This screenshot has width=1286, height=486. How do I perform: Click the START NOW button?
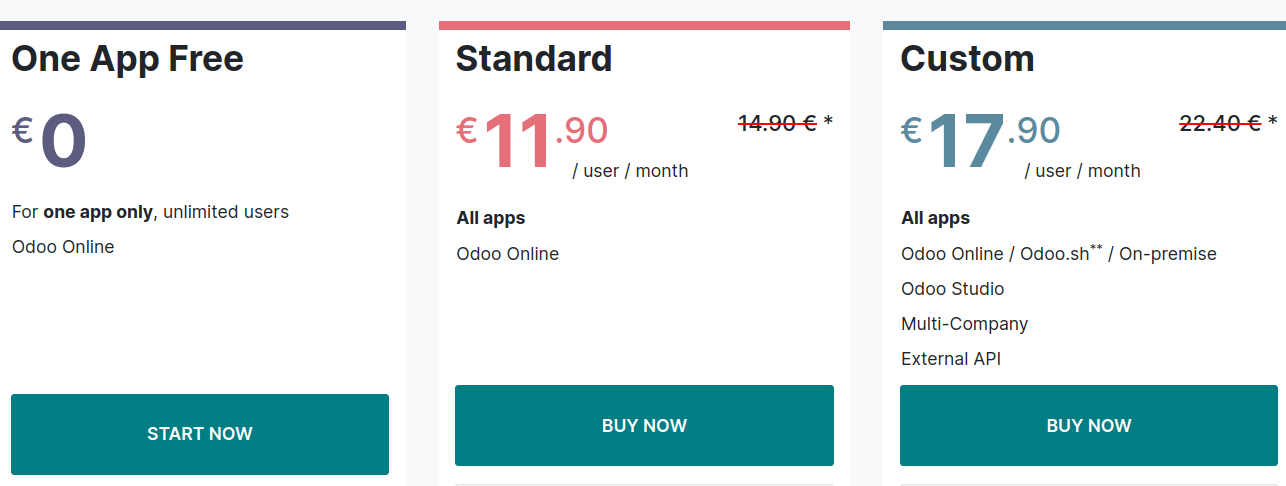point(200,434)
